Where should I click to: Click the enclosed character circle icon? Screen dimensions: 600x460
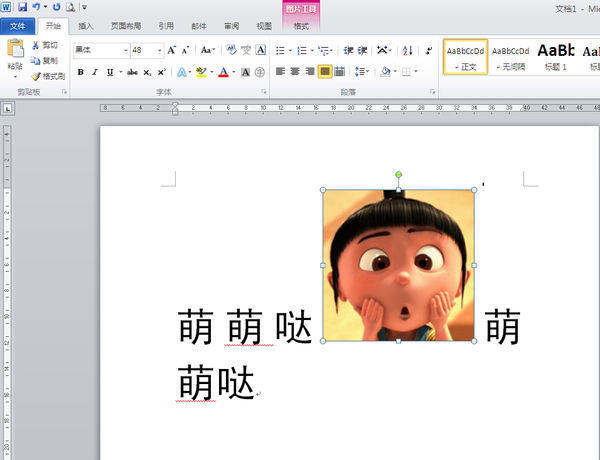[x=260, y=72]
